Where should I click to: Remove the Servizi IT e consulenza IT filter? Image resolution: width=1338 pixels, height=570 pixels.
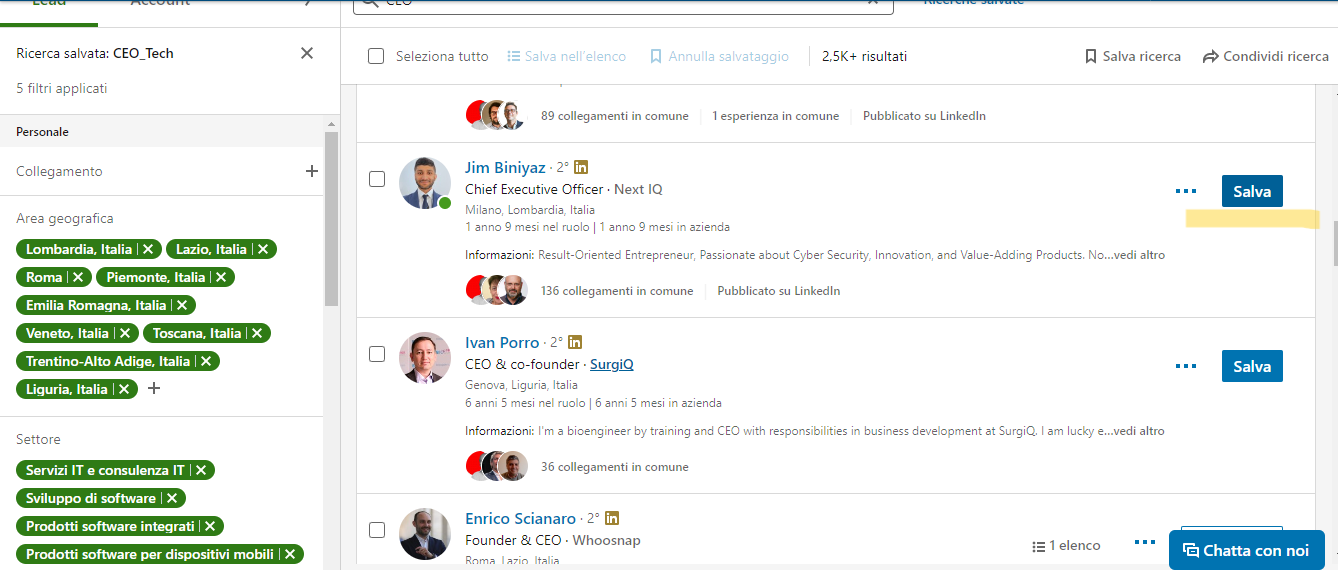pyautogui.click(x=201, y=470)
